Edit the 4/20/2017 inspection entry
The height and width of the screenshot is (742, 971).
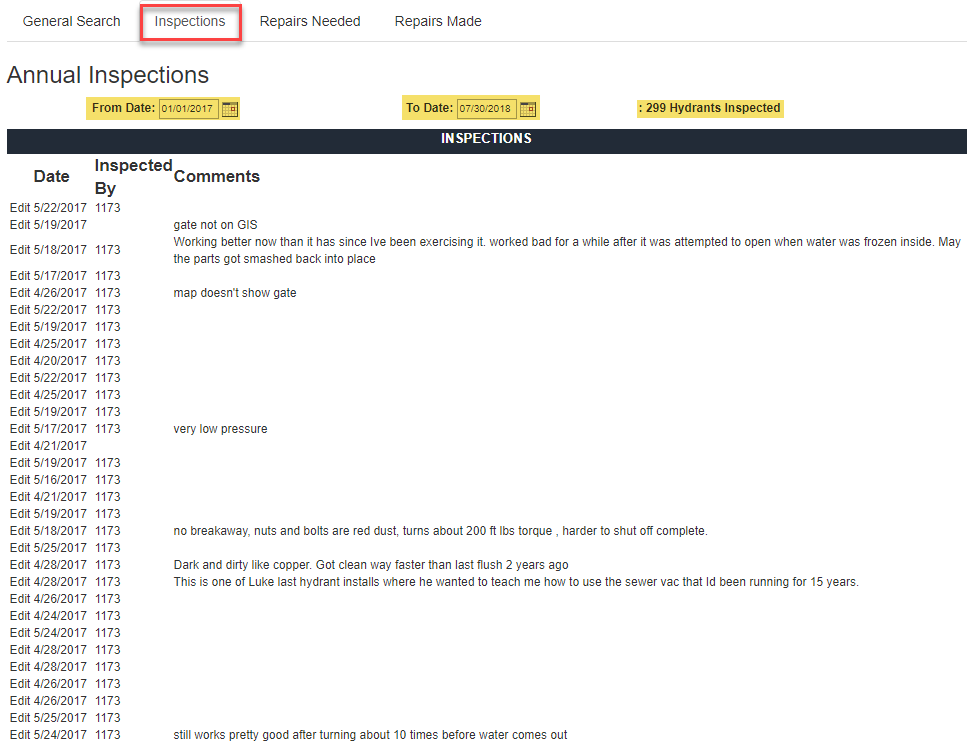[x=20, y=360]
